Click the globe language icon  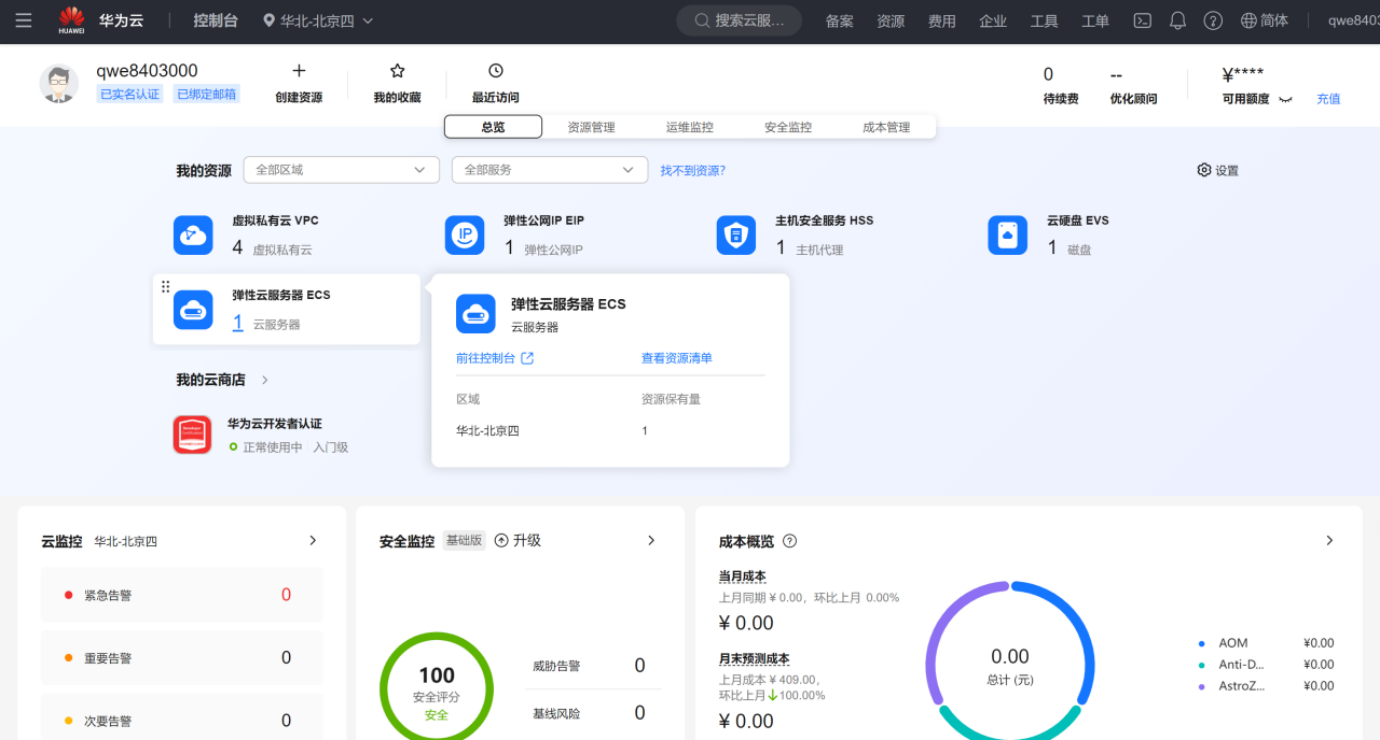(x=1249, y=20)
